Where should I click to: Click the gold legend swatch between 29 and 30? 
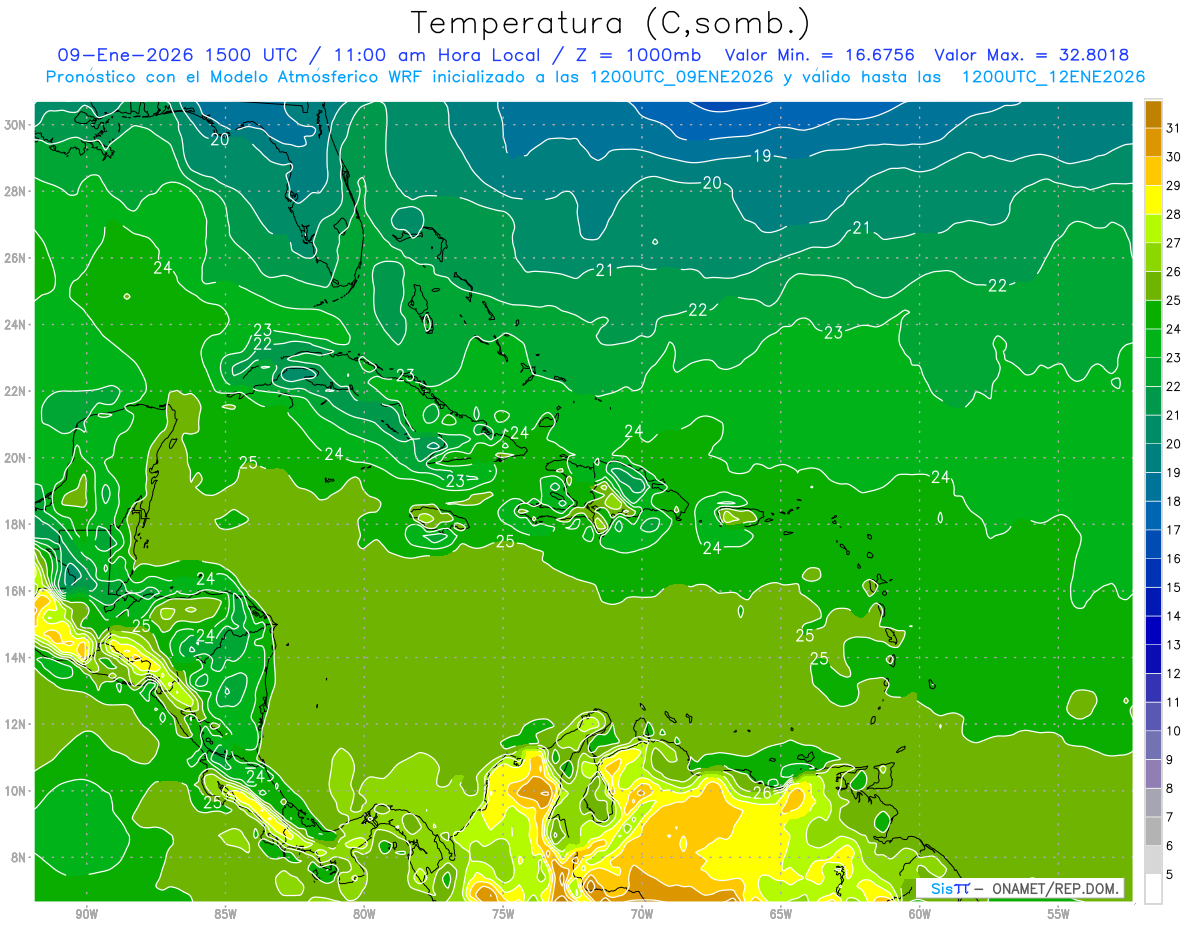click(x=1153, y=171)
